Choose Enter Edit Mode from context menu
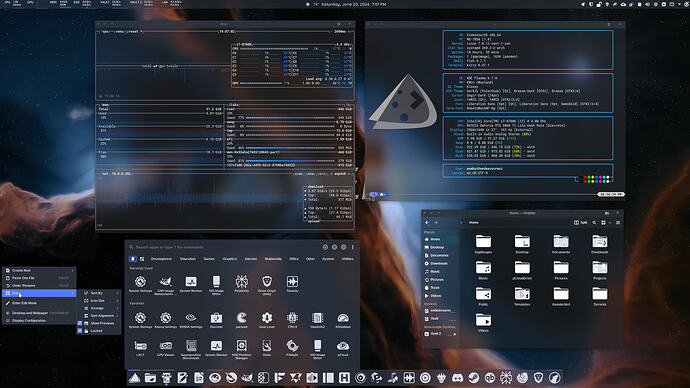The height and width of the screenshot is (388, 690). pyautogui.click(x=39, y=303)
